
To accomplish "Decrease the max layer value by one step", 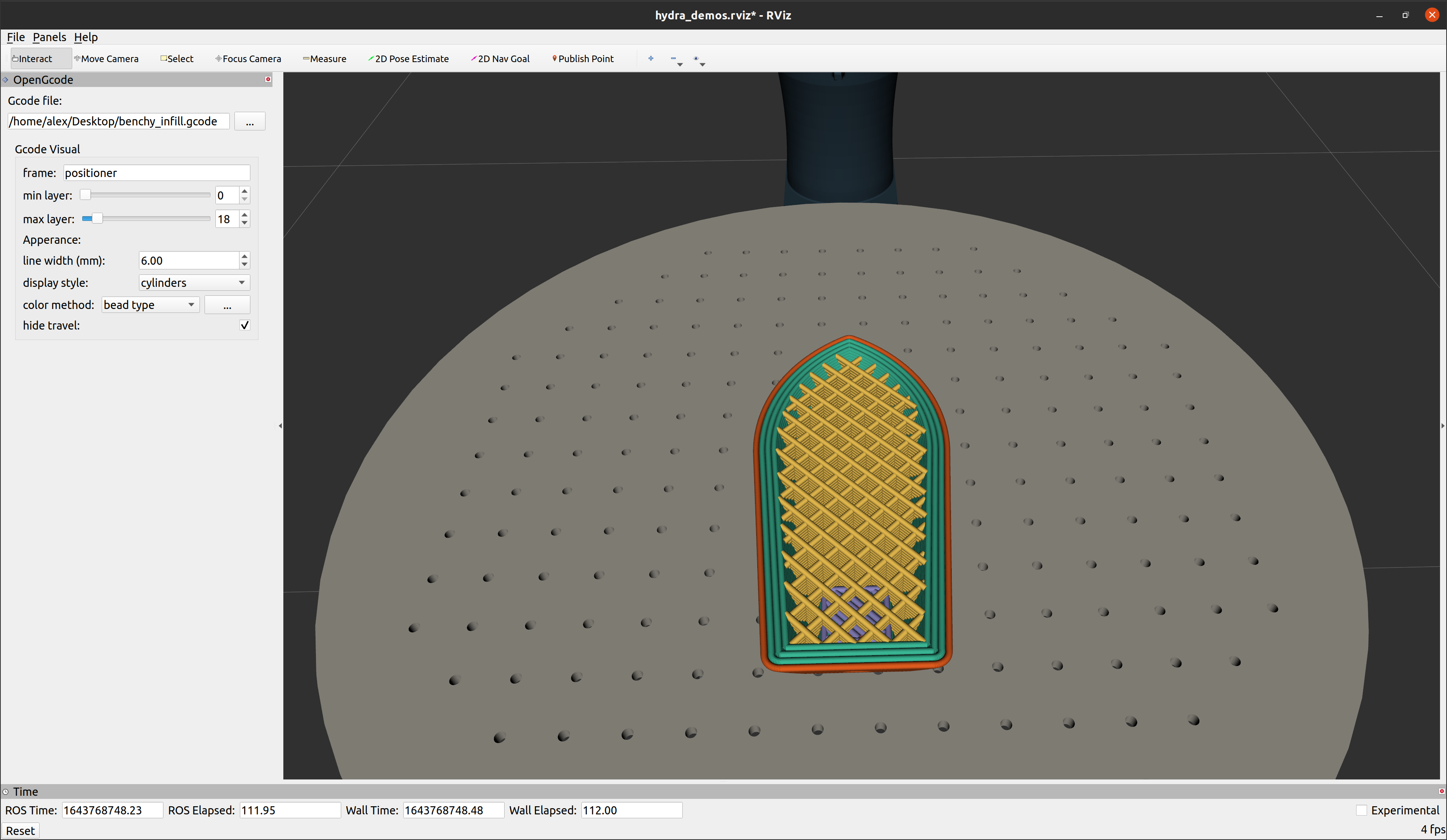I will 245,223.
